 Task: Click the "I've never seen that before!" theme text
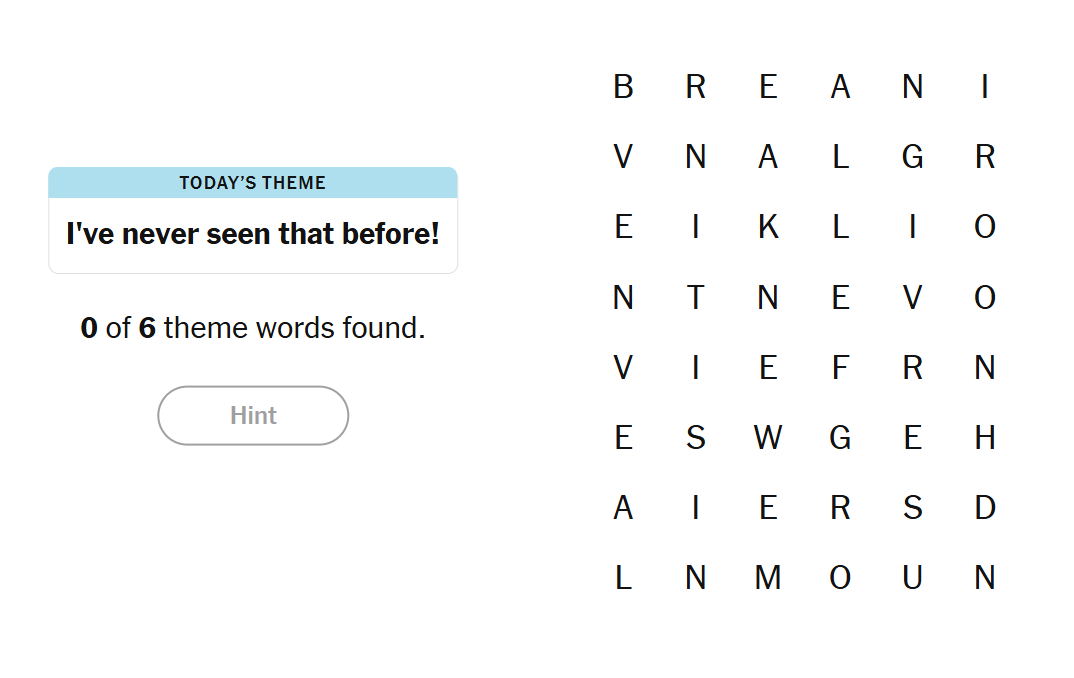click(253, 235)
